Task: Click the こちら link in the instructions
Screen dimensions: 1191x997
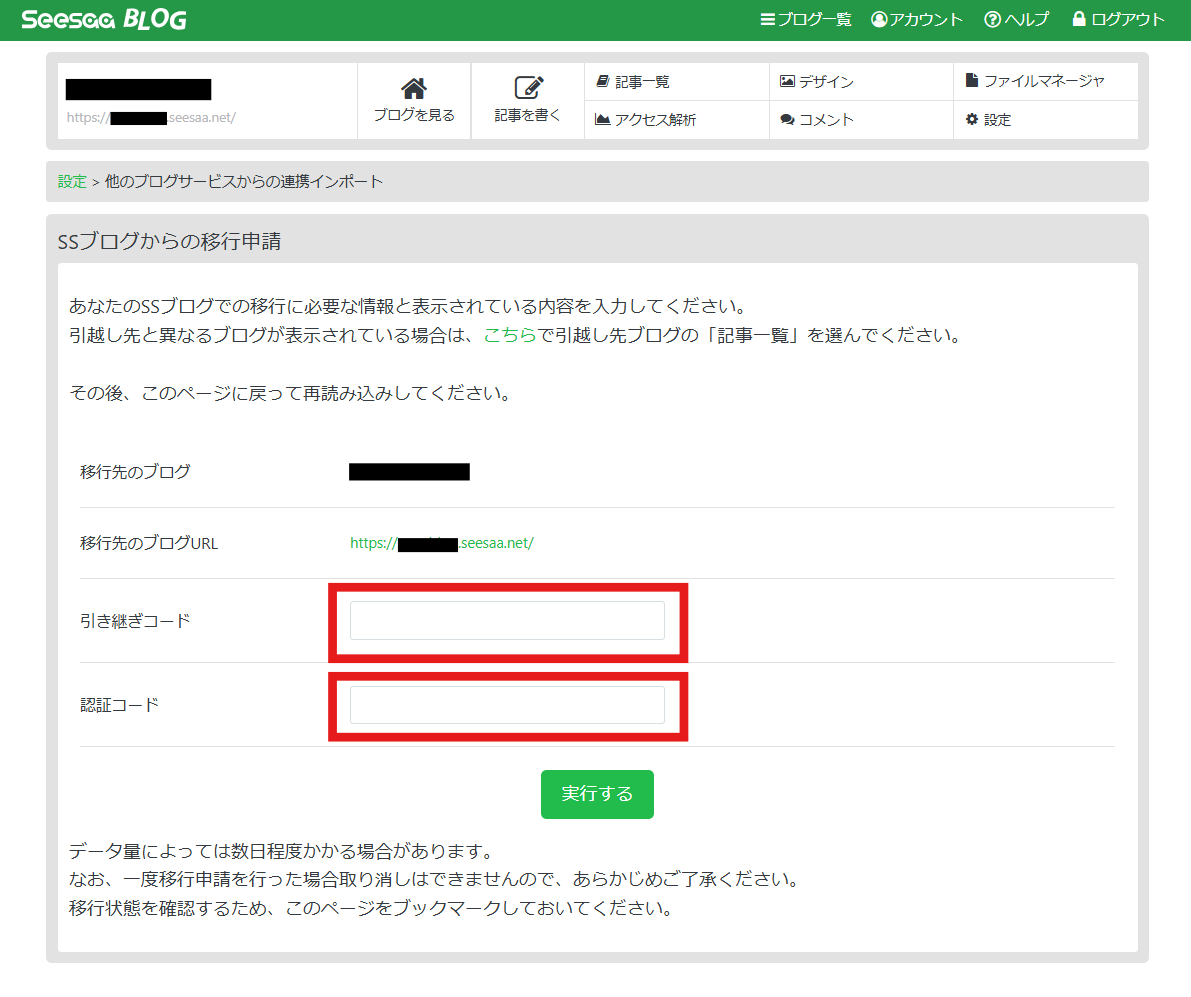Action: tap(510, 335)
